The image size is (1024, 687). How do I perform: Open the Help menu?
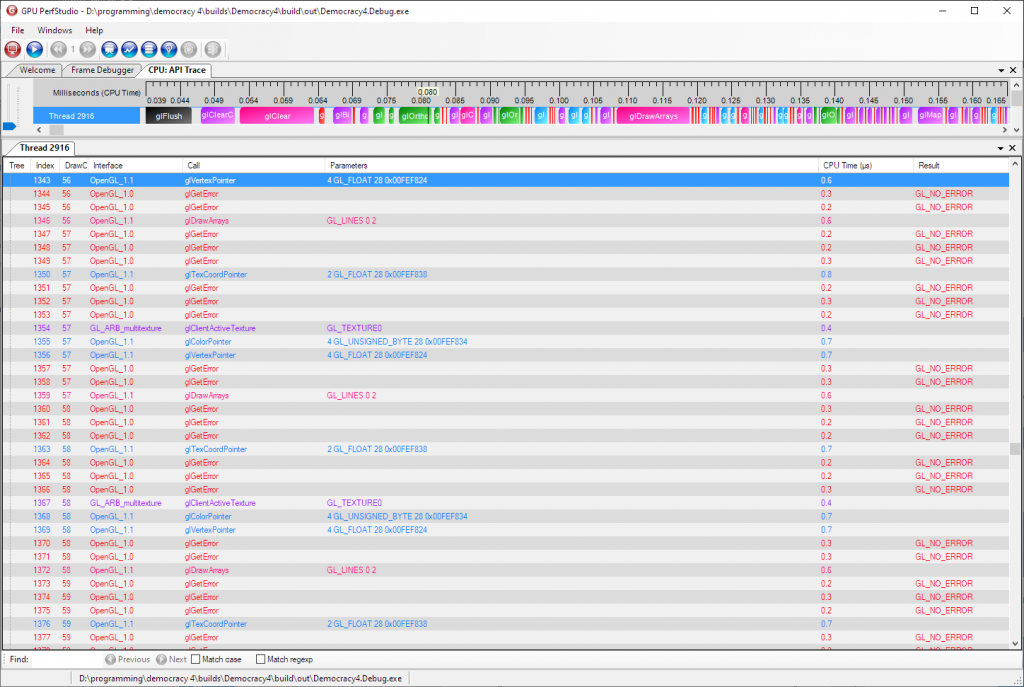[94, 30]
